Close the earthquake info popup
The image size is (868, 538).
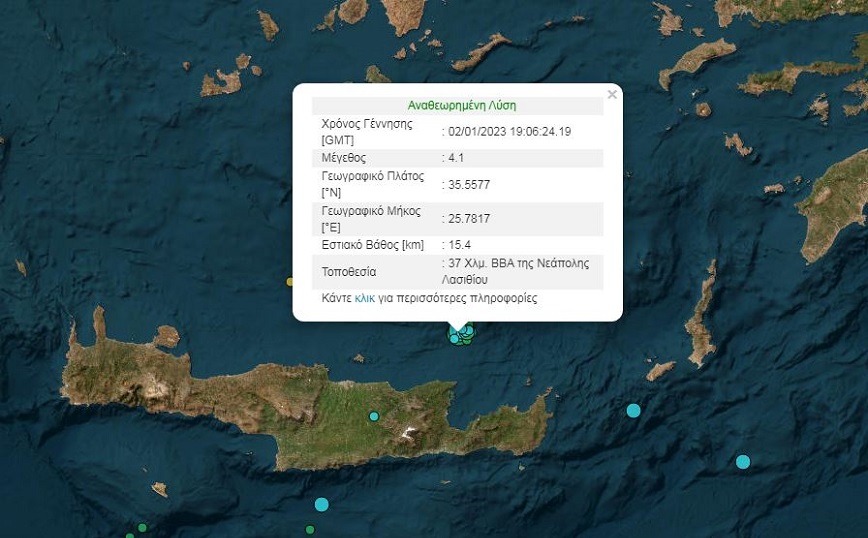point(612,94)
